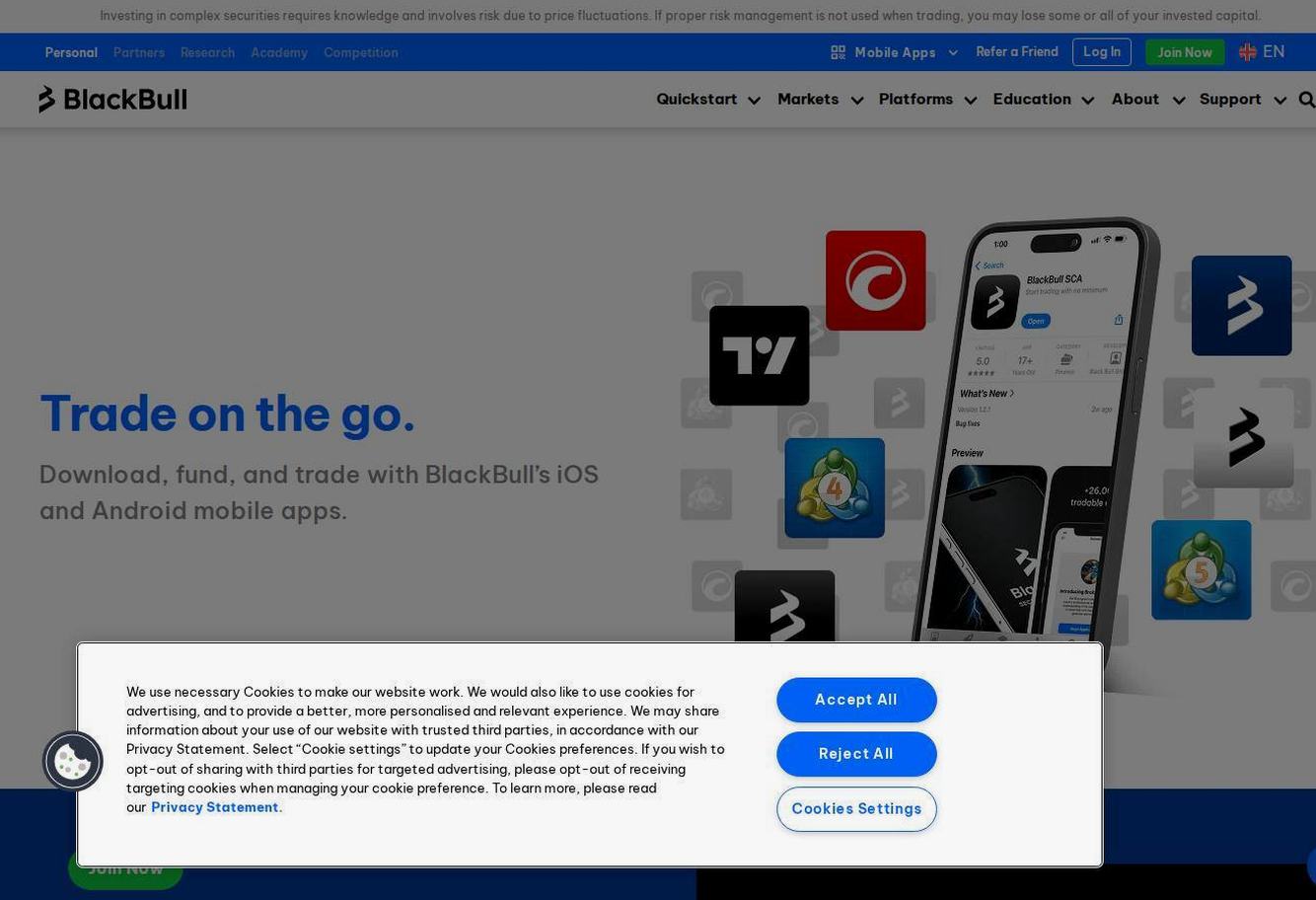Switch to the Partners tab
Screen dimensions: 1316x900
click(139, 52)
